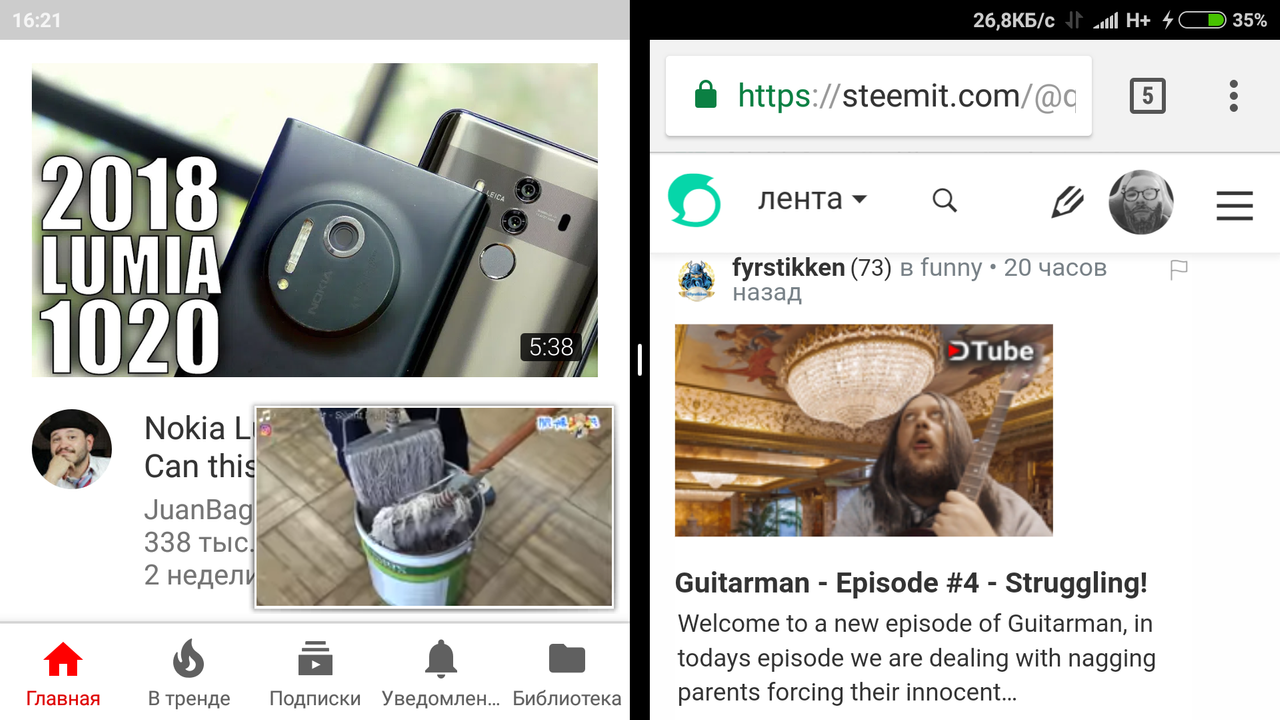This screenshot has height=720, width=1280.
Task: Tap the green padlock security icon
Action: [x=706, y=96]
